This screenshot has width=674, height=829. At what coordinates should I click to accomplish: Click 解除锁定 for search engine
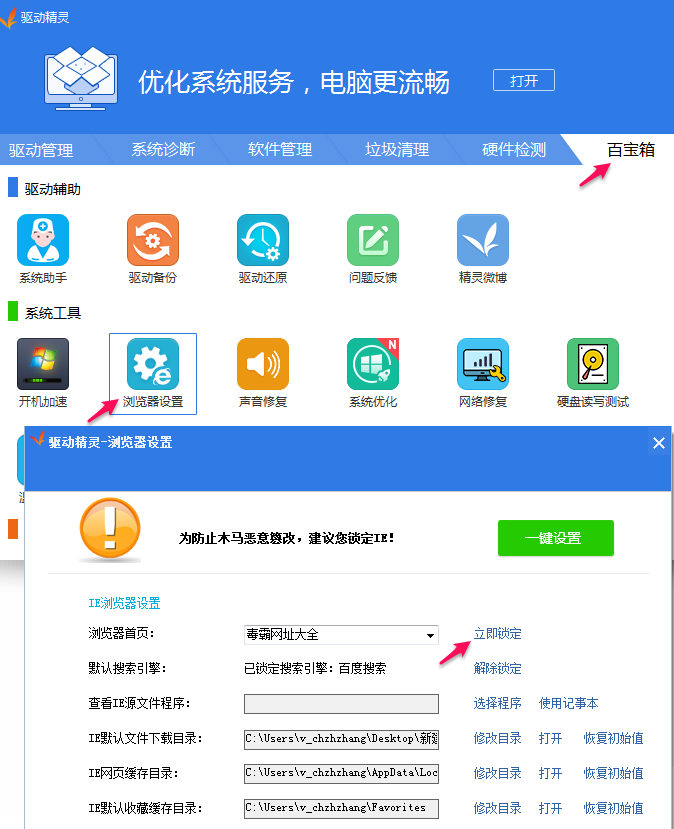click(497, 668)
